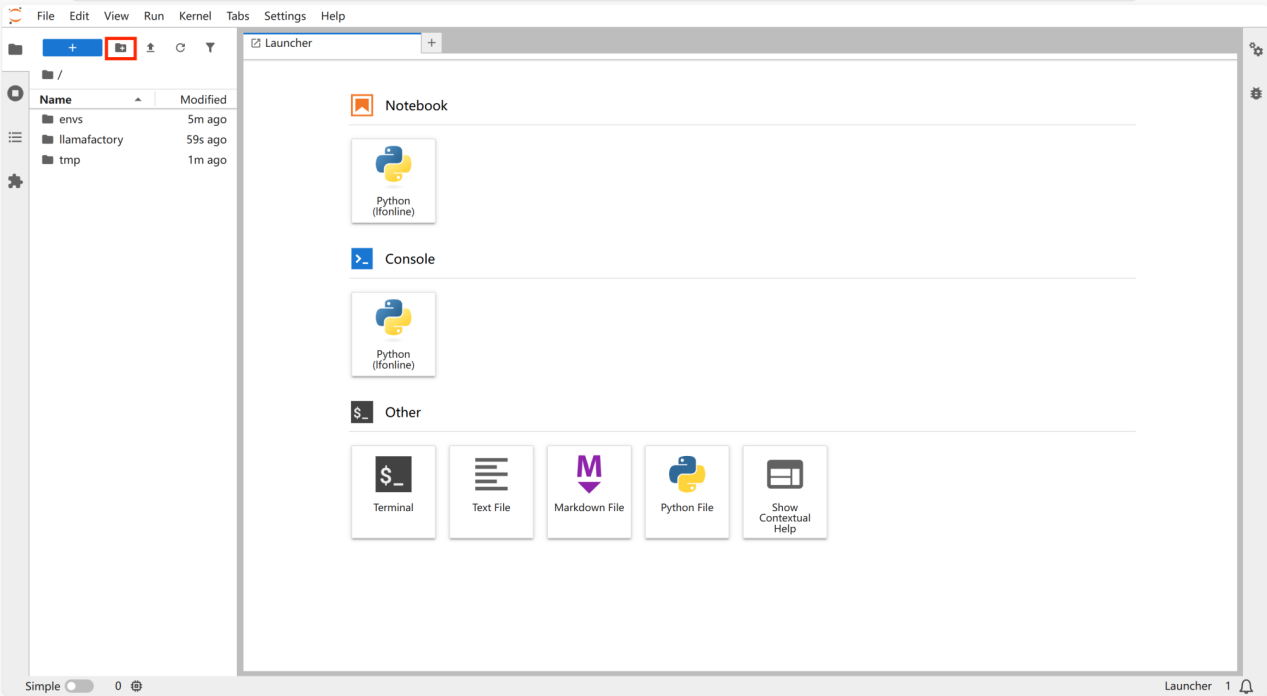Open the Settings menu
This screenshot has width=1267, height=696.
coord(285,16)
